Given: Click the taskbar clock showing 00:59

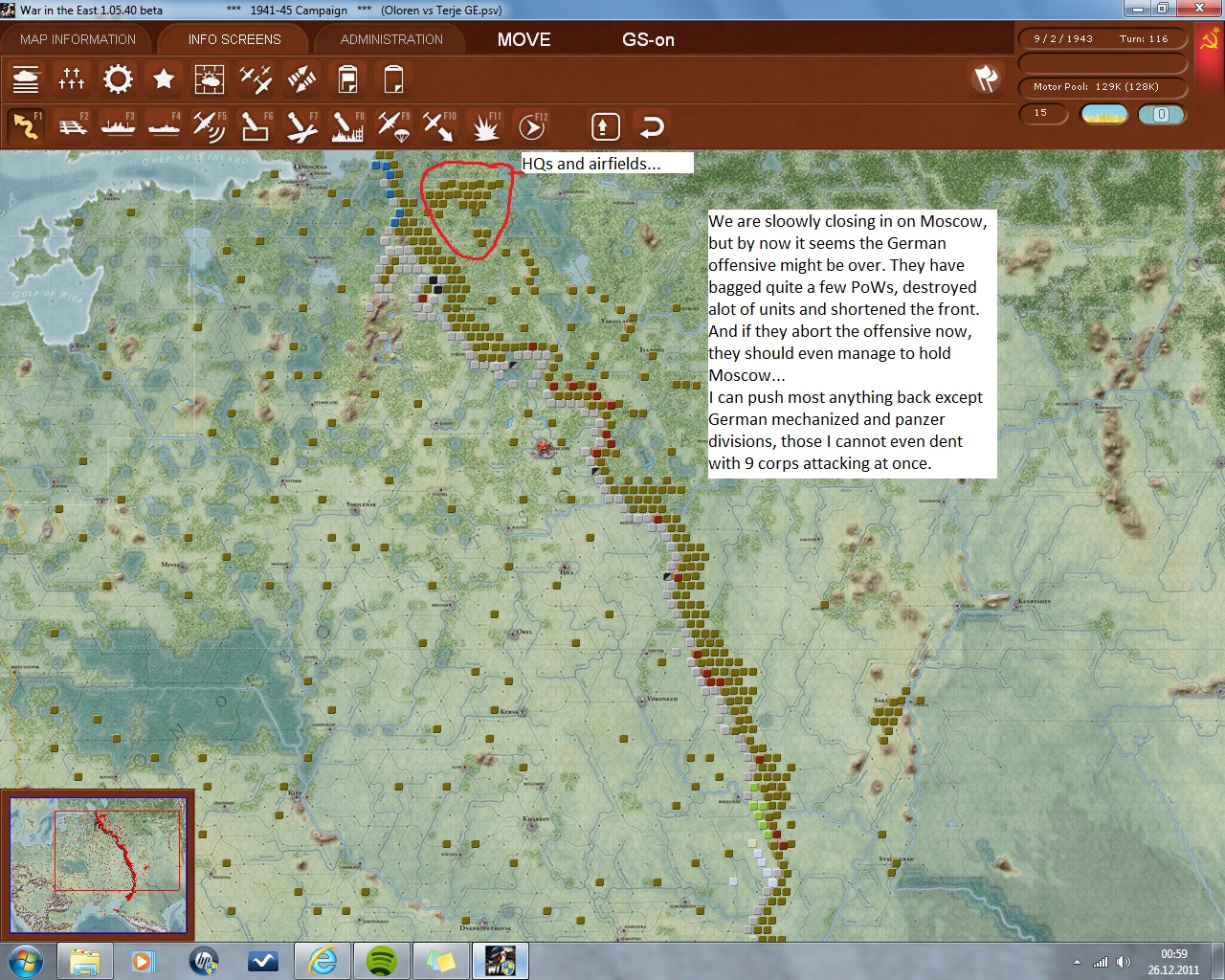Looking at the screenshot, I should (x=1173, y=961).
